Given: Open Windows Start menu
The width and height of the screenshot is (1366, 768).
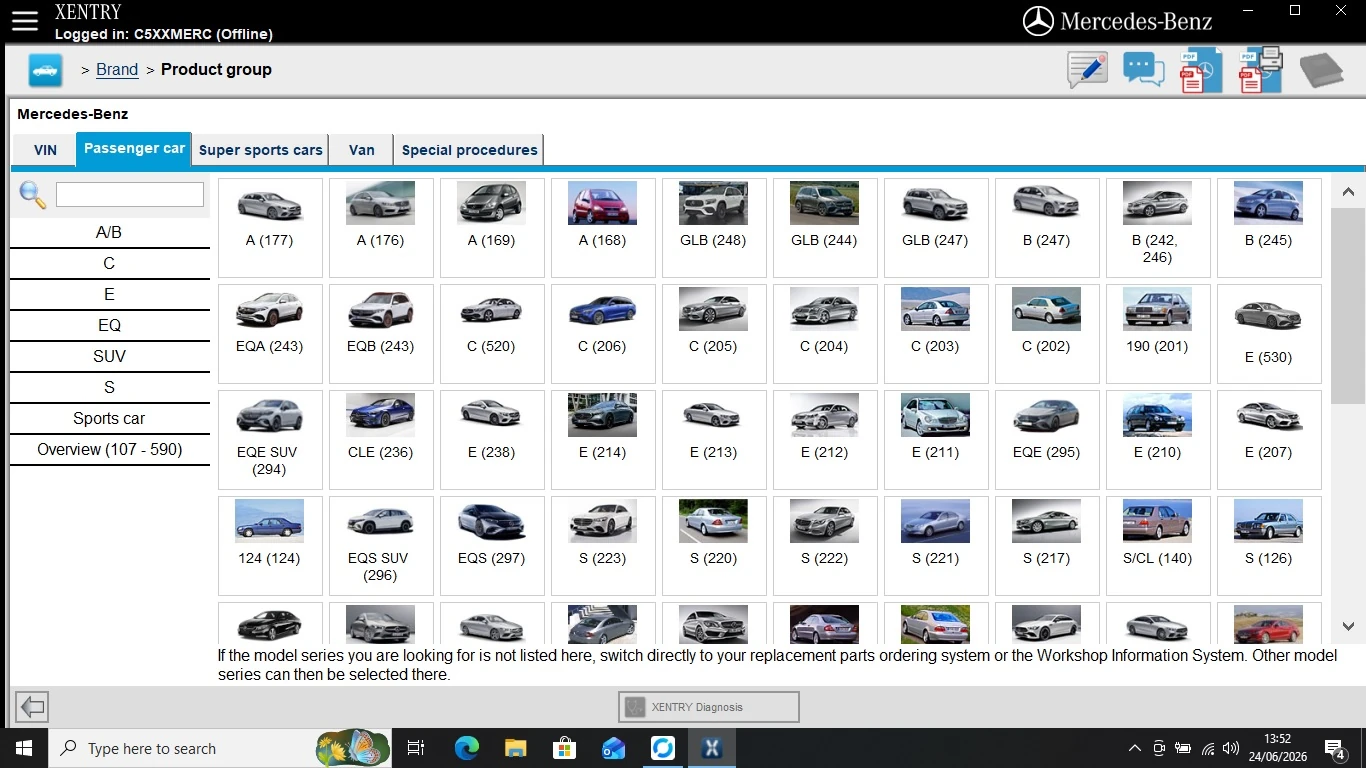Looking at the screenshot, I should 24,748.
